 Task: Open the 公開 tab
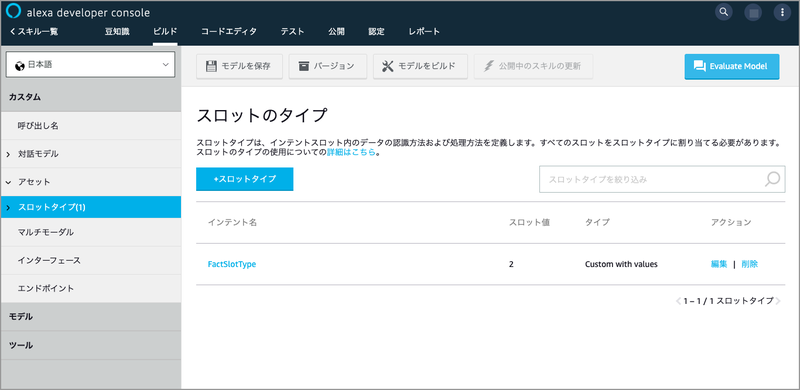click(336, 32)
